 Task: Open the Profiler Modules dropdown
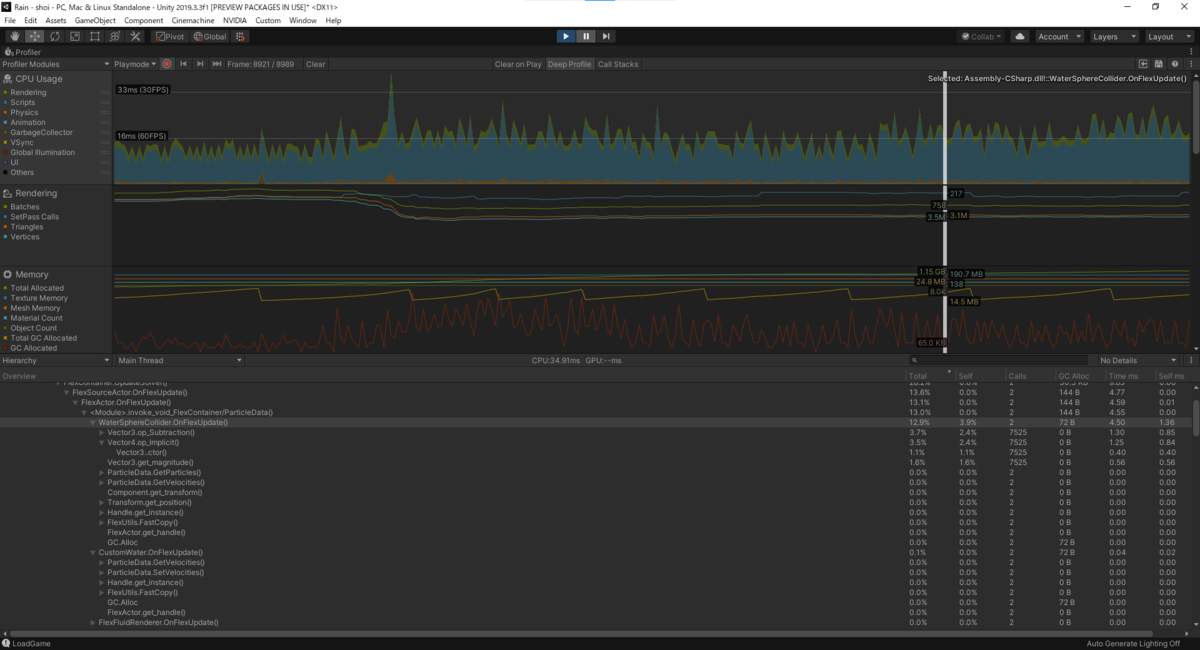tap(56, 64)
